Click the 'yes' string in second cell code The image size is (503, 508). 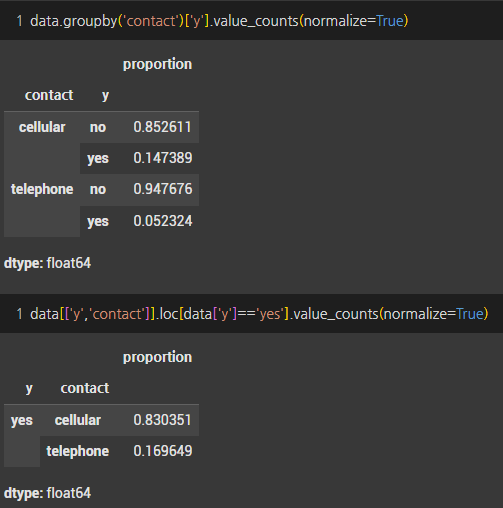coord(270,314)
